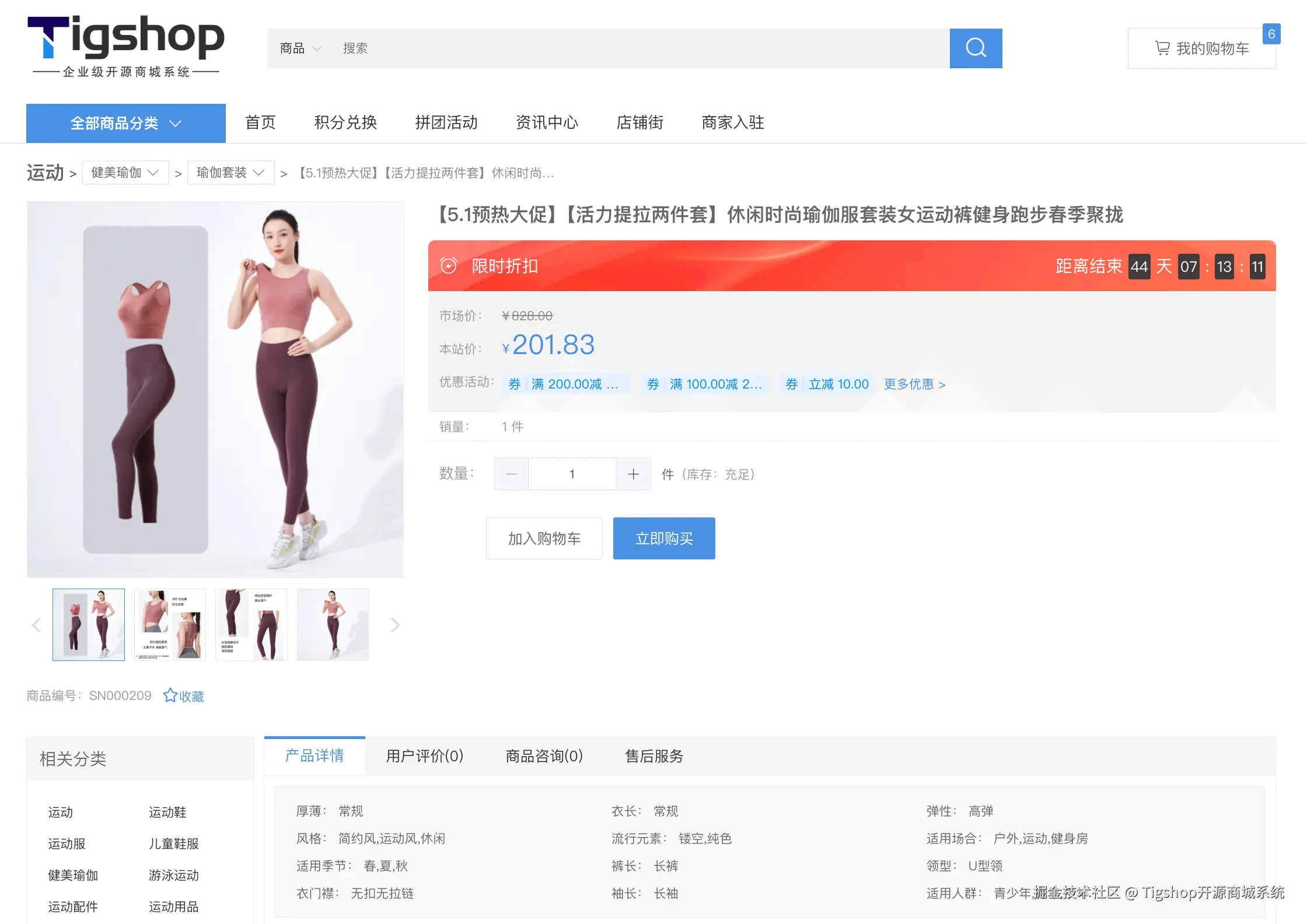Open the 更多优惠 link
This screenshot has width=1307, height=924.
(914, 384)
